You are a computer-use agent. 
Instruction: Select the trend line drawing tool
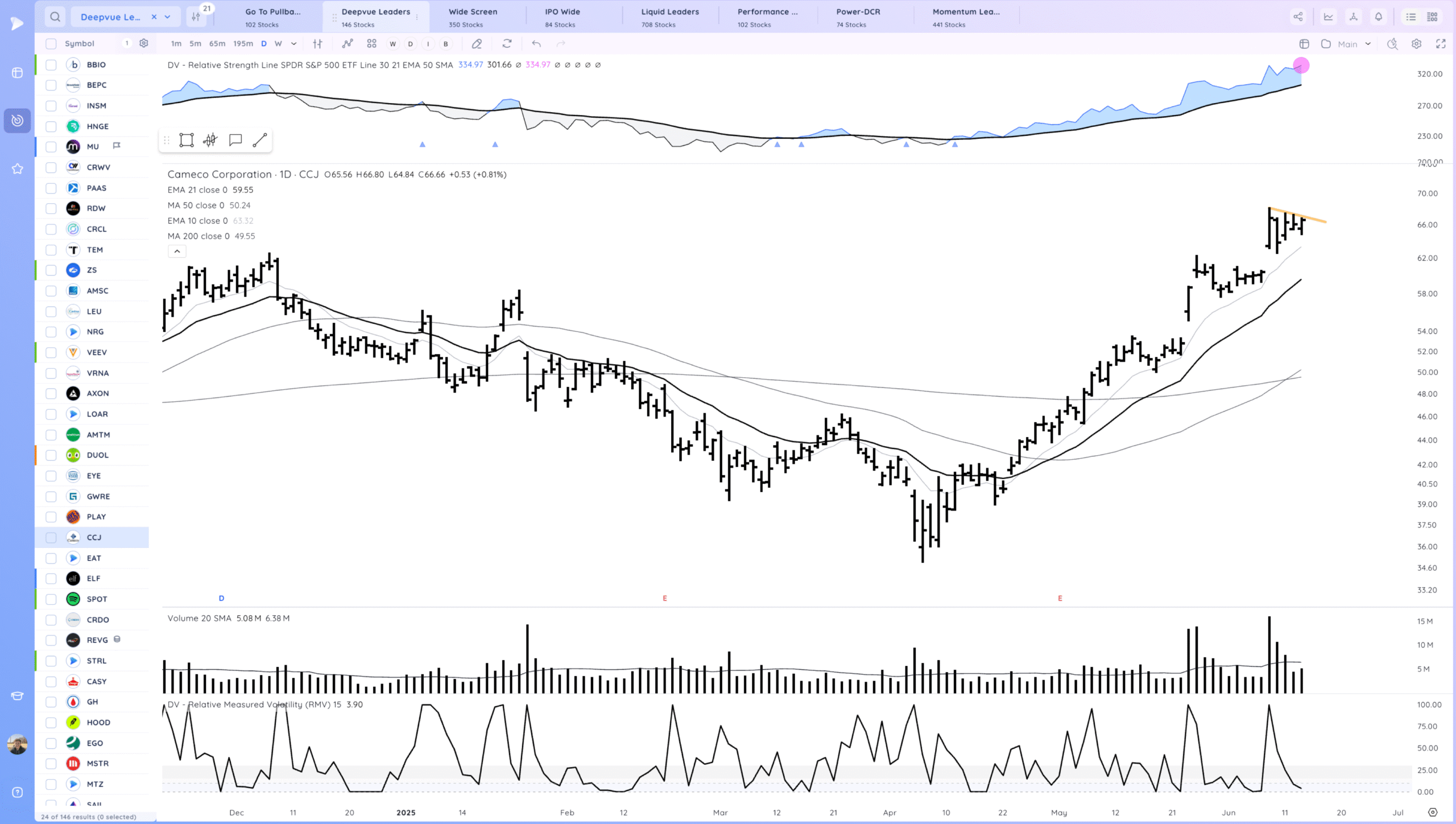260,141
